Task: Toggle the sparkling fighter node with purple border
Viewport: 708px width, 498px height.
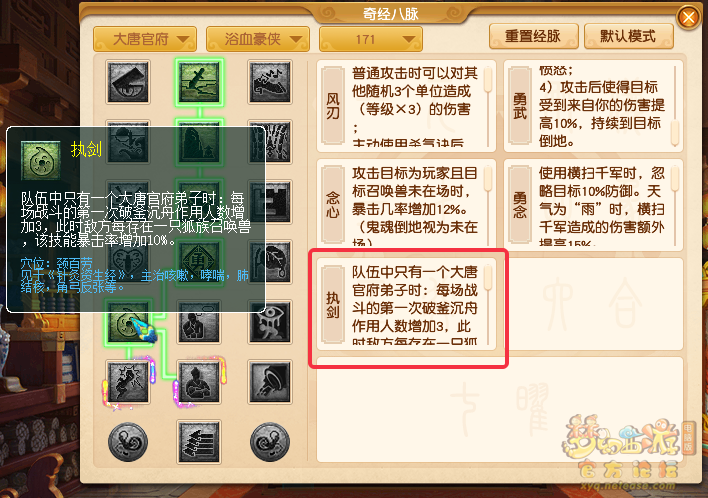Action: click(128, 382)
